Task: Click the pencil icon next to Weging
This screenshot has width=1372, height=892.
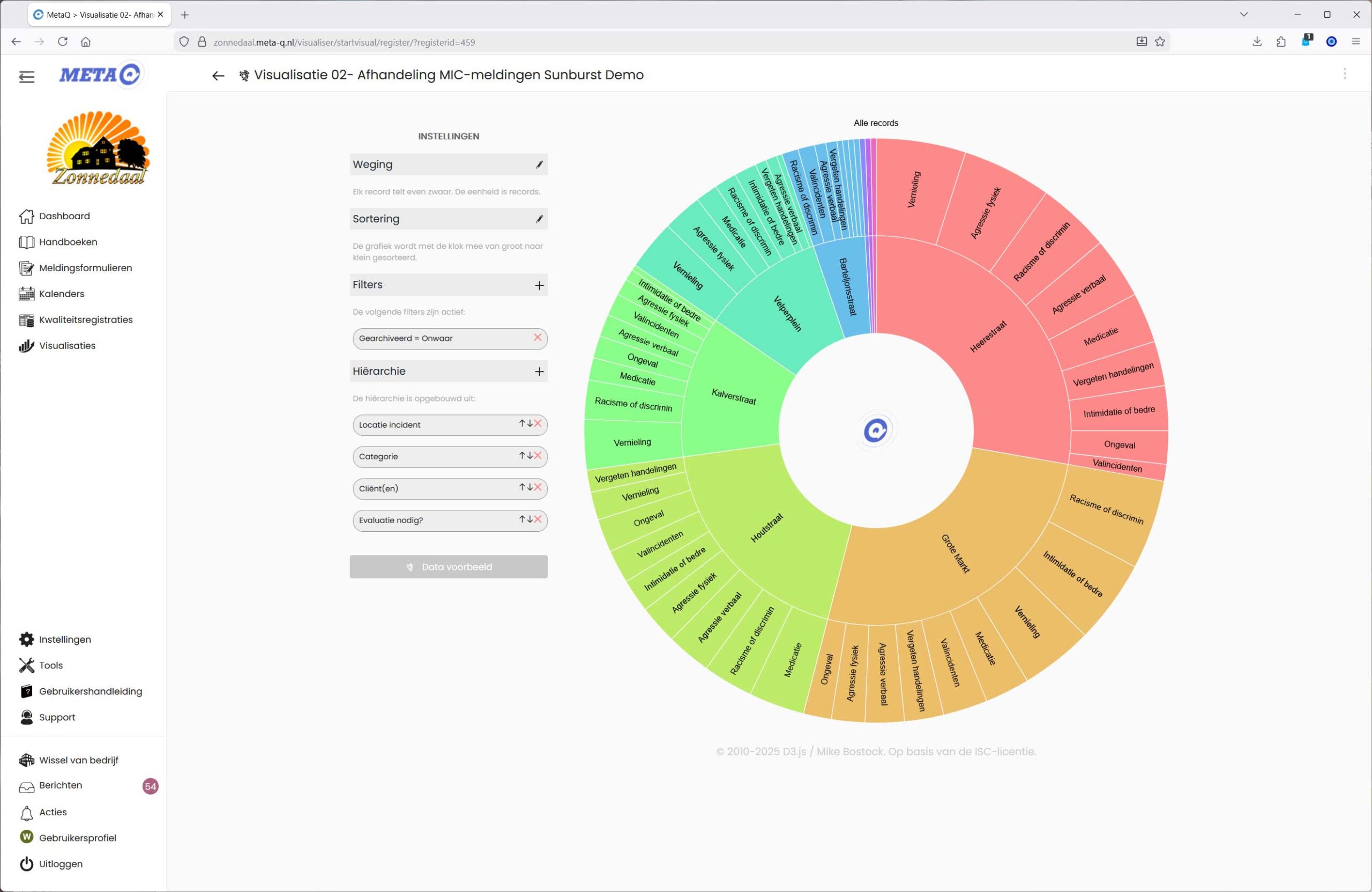Action: pyautogui.click(x=539, y=165)
